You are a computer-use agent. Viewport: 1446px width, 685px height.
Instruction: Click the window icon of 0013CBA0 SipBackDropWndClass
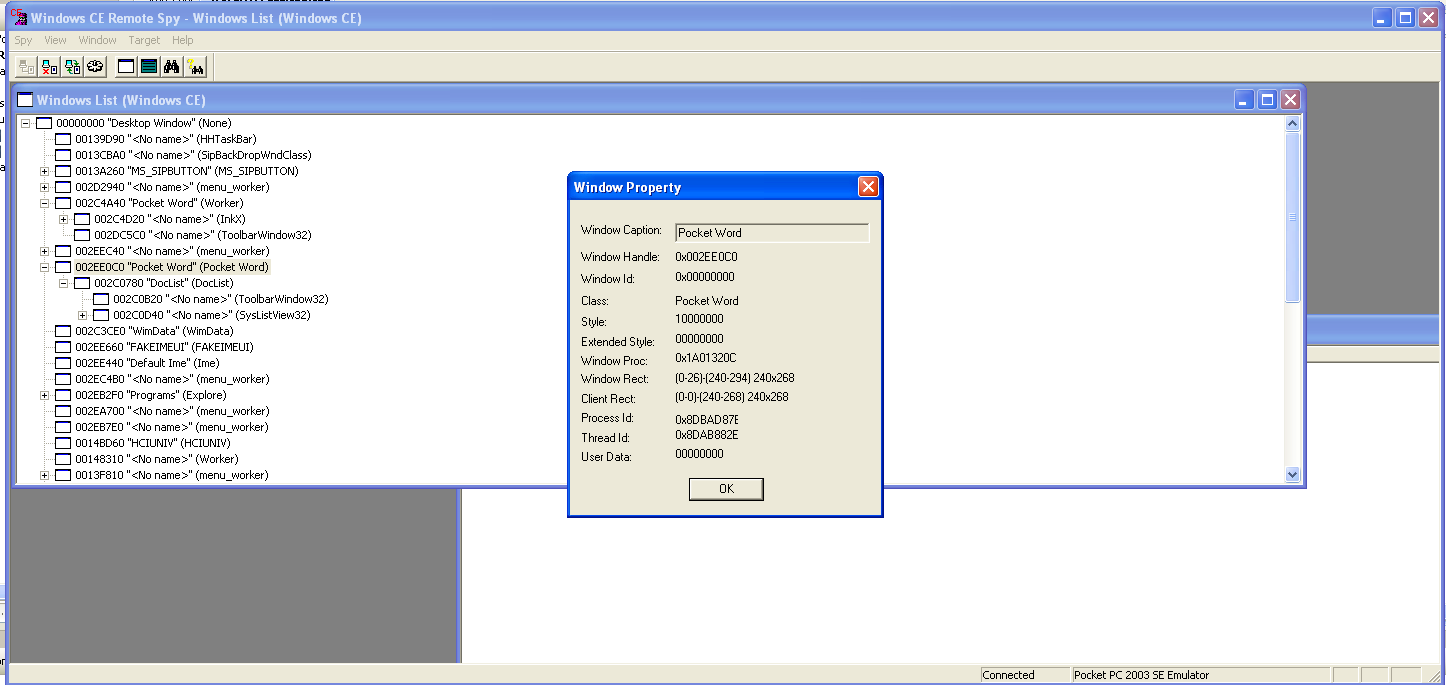[63, 155]
